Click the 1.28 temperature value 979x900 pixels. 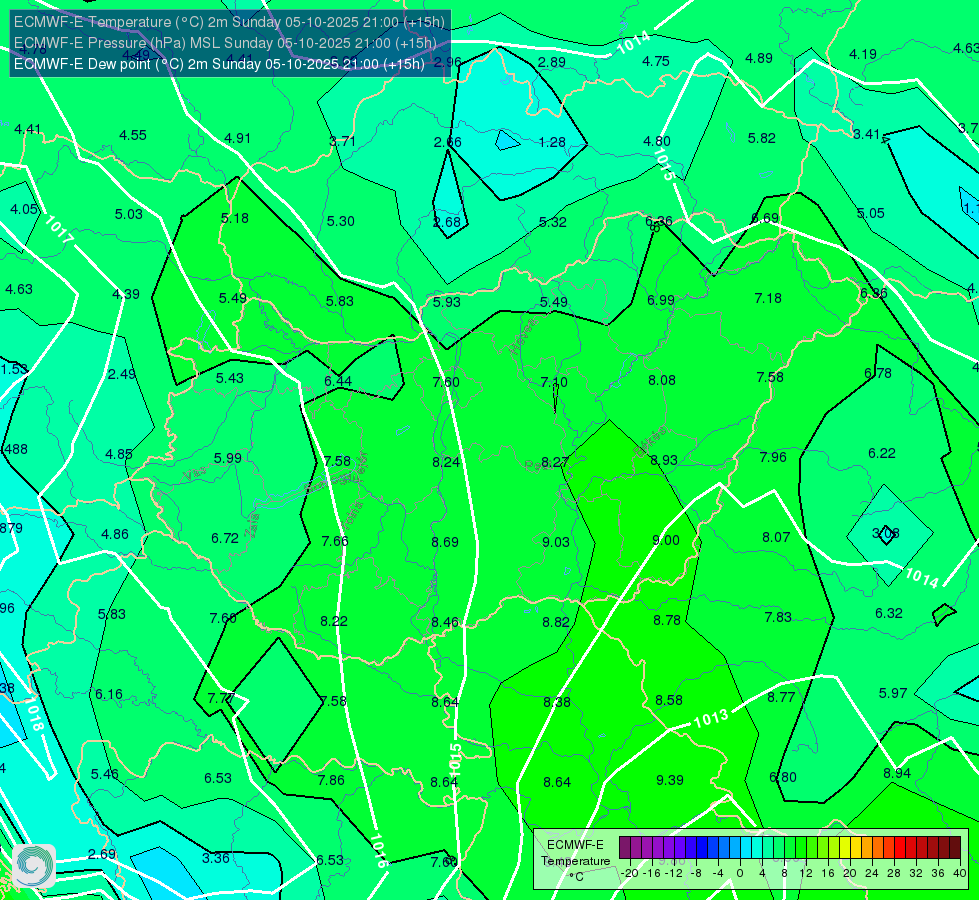(552, 142)
